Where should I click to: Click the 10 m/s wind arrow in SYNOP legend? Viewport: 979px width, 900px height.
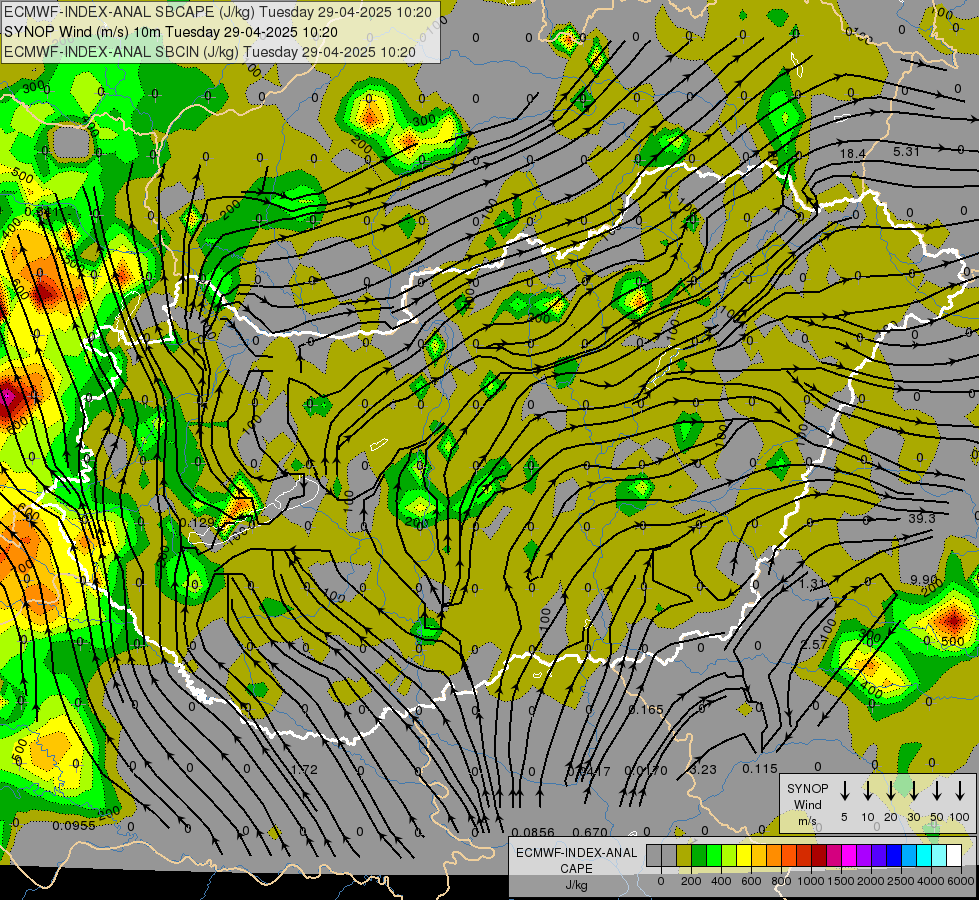pos(867,790)
